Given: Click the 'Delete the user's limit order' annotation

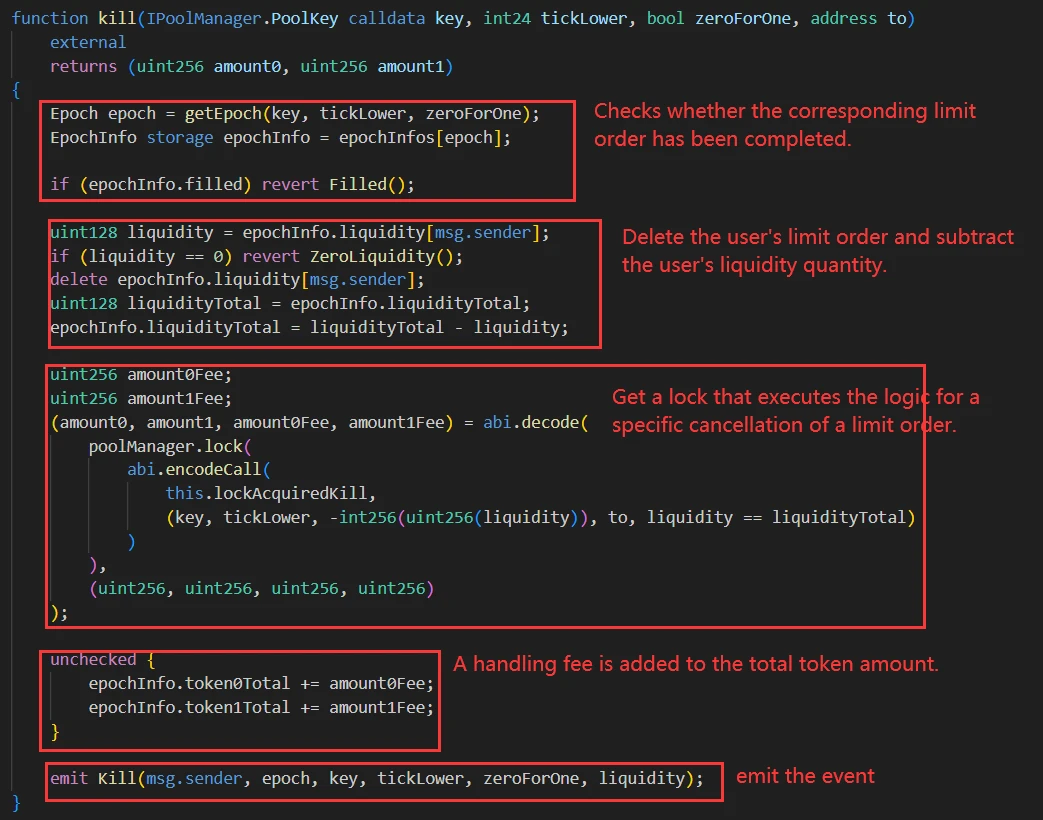Looking at the screenshot, I should coord(817,238).
